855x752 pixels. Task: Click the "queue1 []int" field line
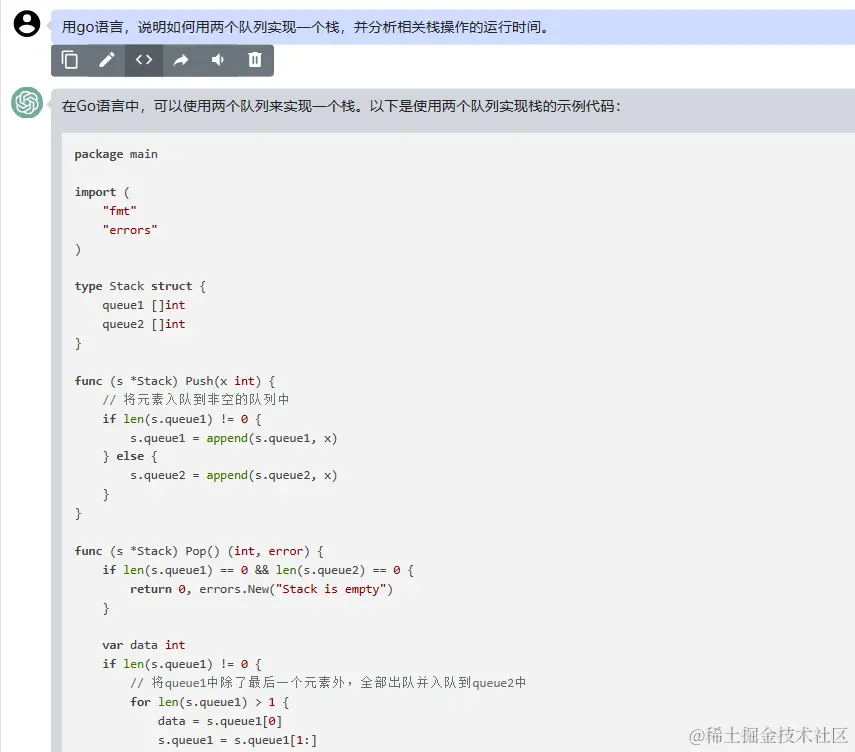(144, 305)
